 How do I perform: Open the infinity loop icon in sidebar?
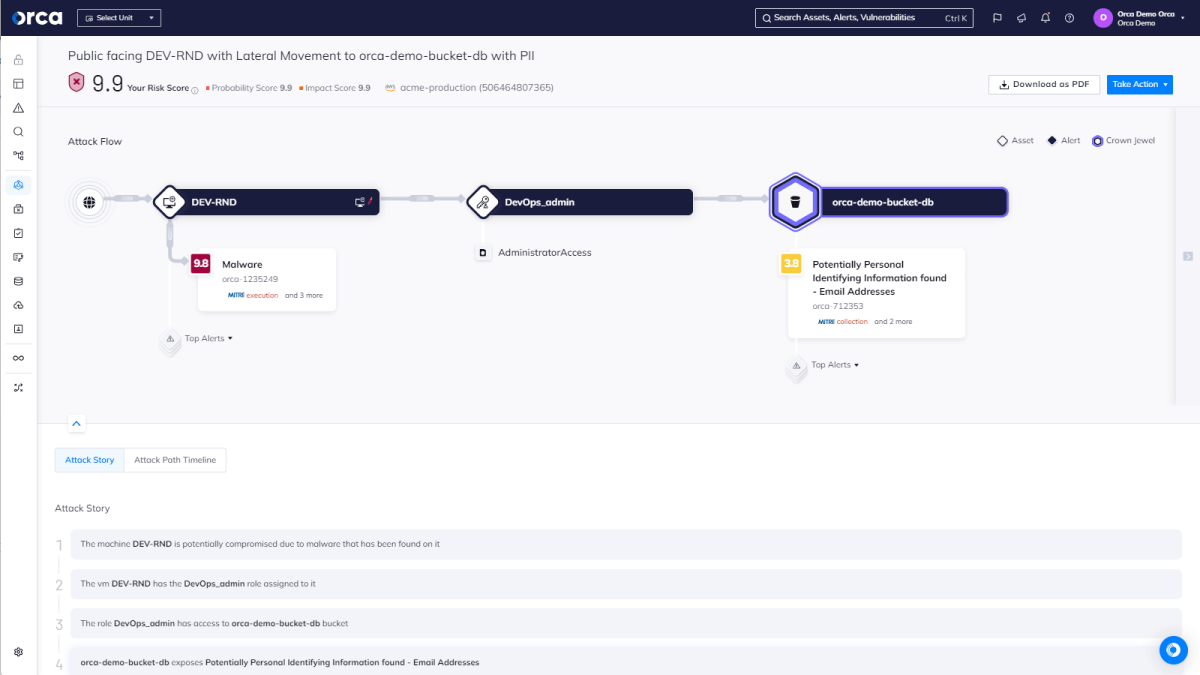[18, 358]
